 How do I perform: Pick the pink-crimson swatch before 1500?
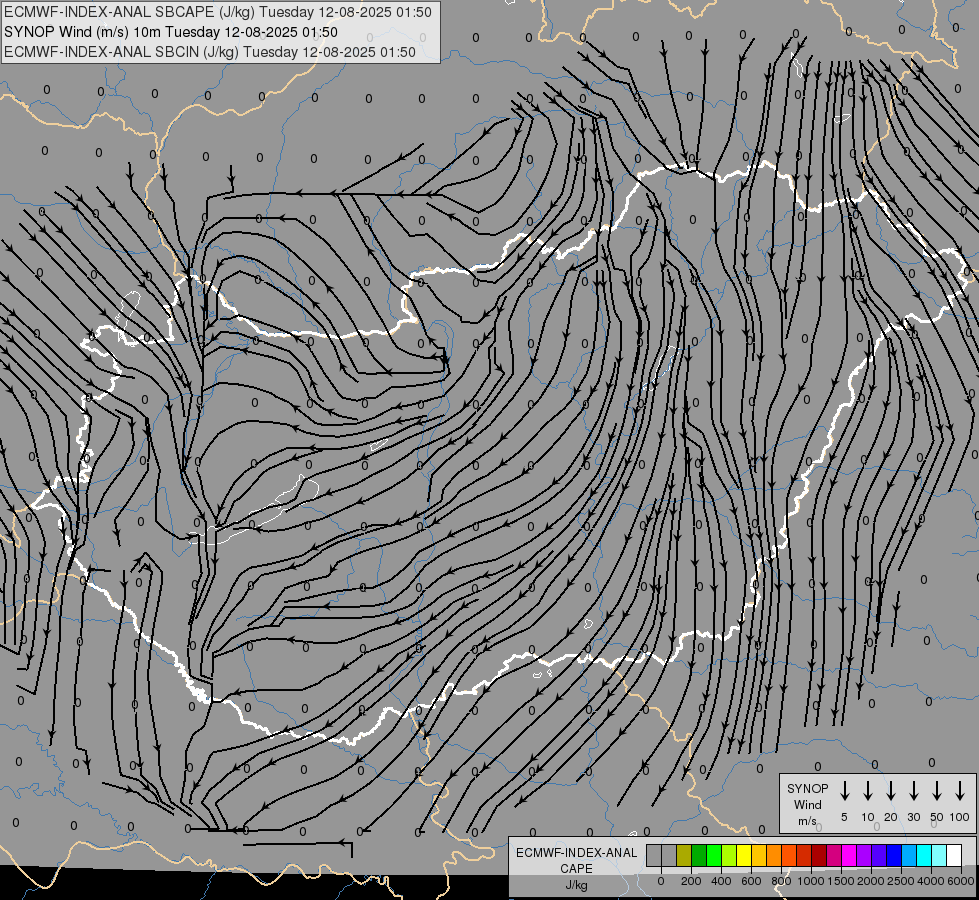tap(834, 856)
